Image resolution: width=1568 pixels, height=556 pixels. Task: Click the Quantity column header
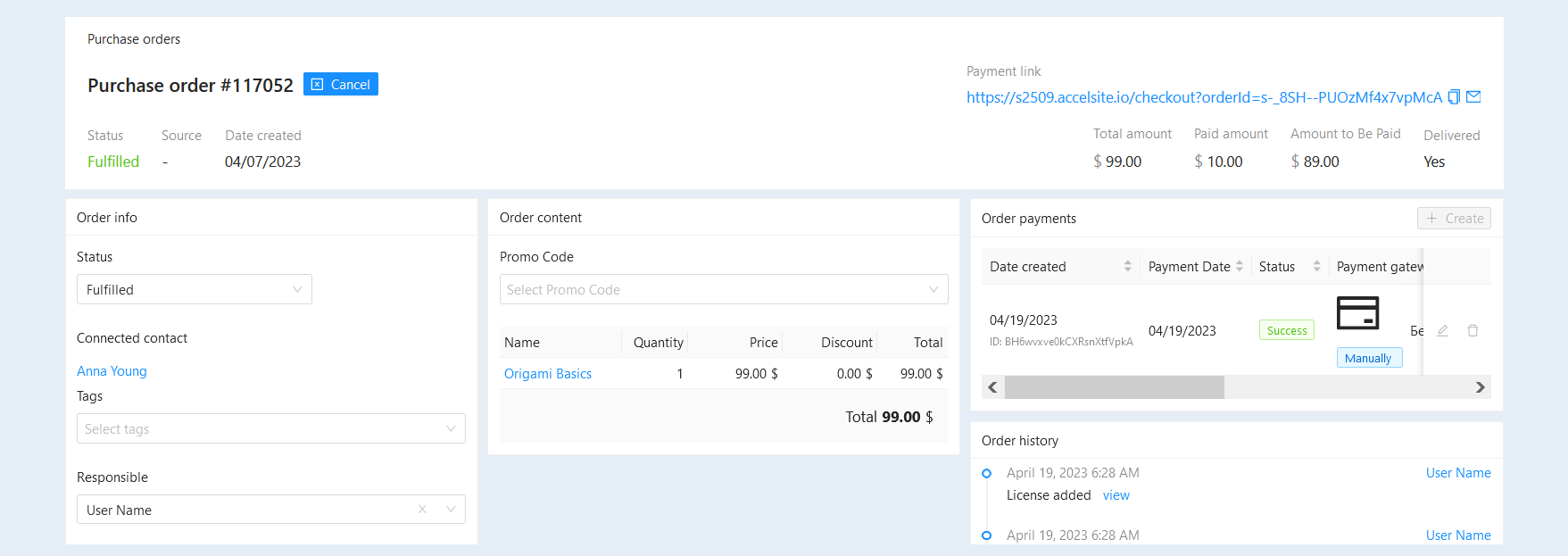(659, 343)
